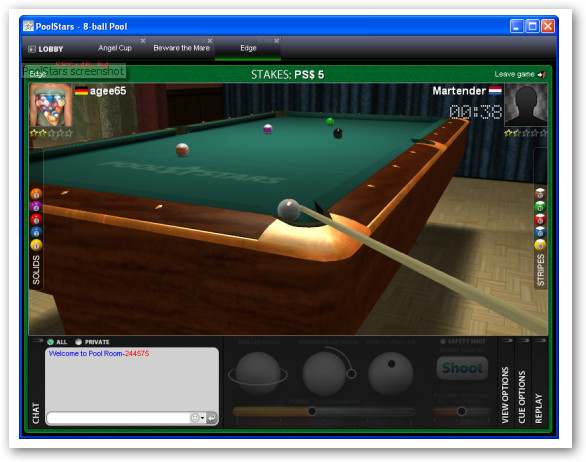The height and width of the screenshot is (462, 586).
Task: Collapse the CHAT panel
Action: 36,413
